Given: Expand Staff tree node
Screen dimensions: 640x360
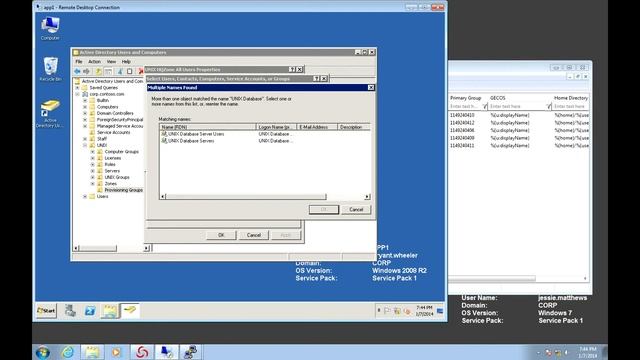Looking at the screenshot, I should [x=85, y=139].
